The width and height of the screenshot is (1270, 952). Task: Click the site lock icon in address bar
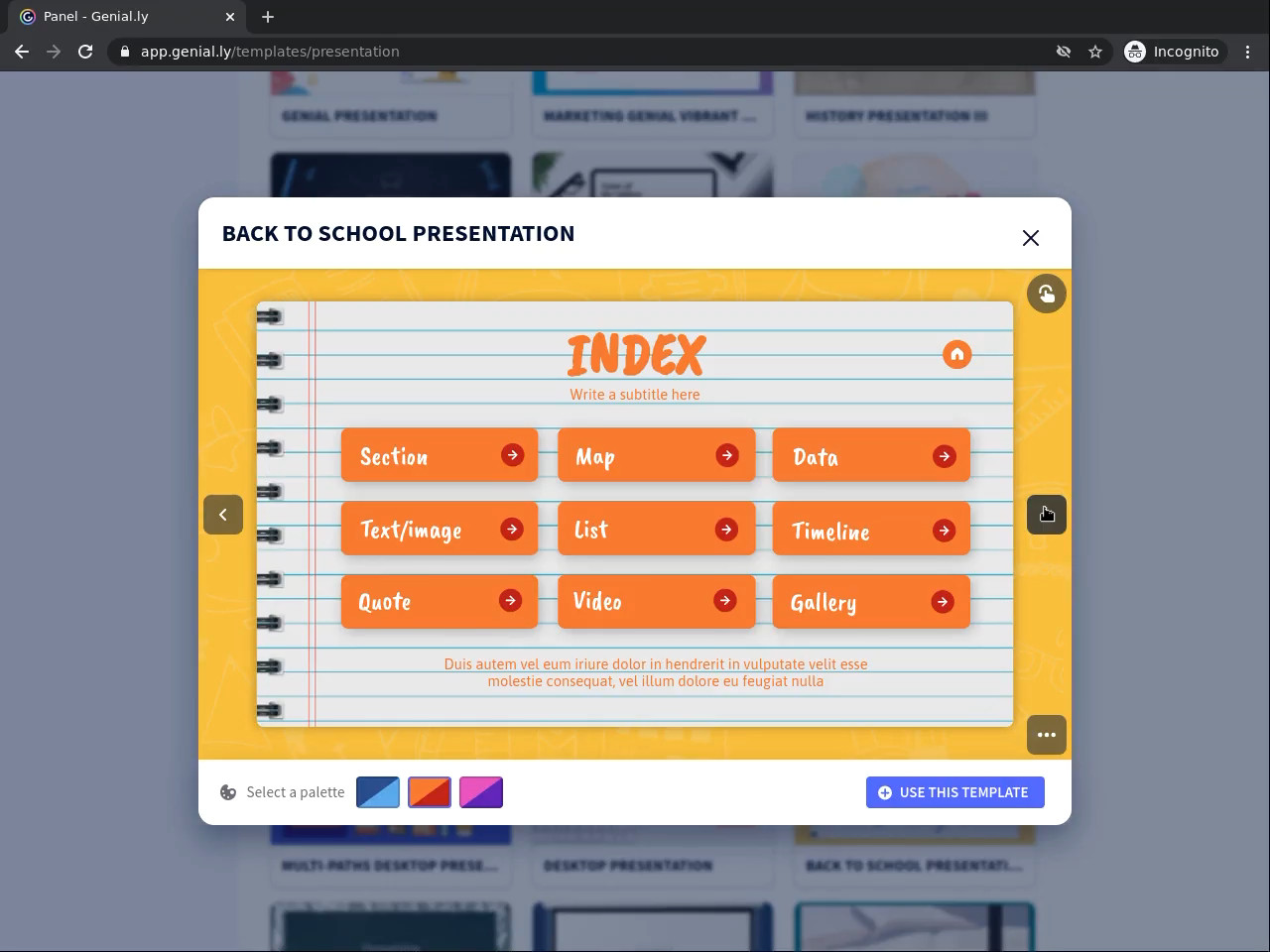pos(125,52)
